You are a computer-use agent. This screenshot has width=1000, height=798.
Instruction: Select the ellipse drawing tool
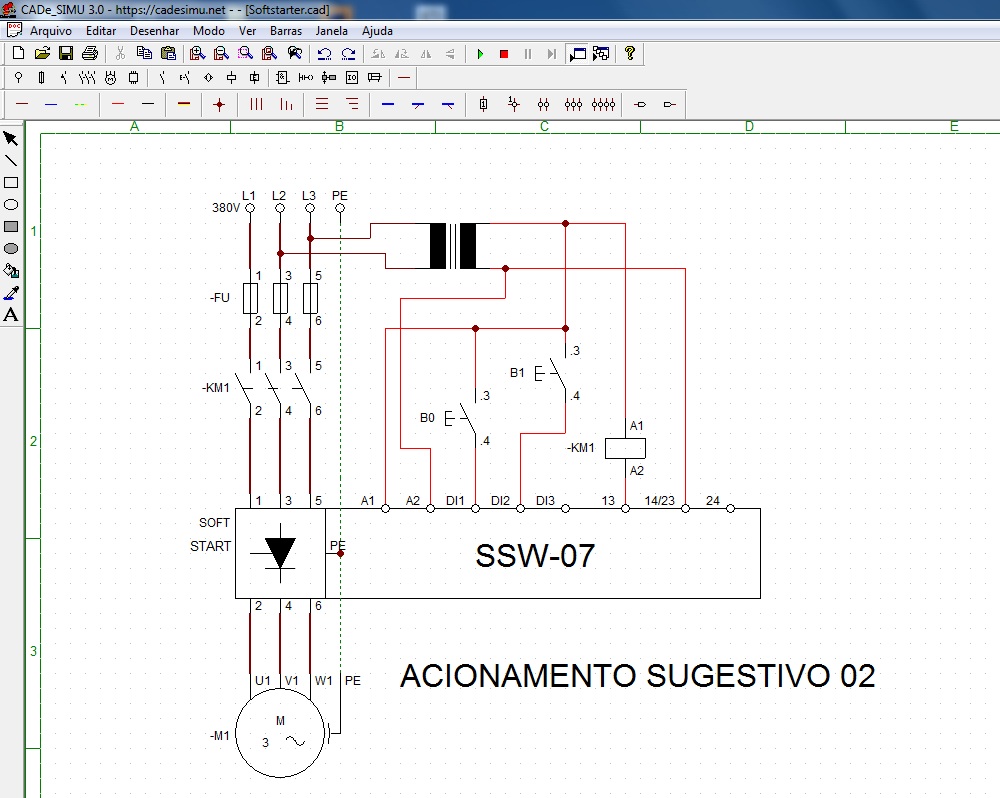pyautogui.click(x=10, y=204)
